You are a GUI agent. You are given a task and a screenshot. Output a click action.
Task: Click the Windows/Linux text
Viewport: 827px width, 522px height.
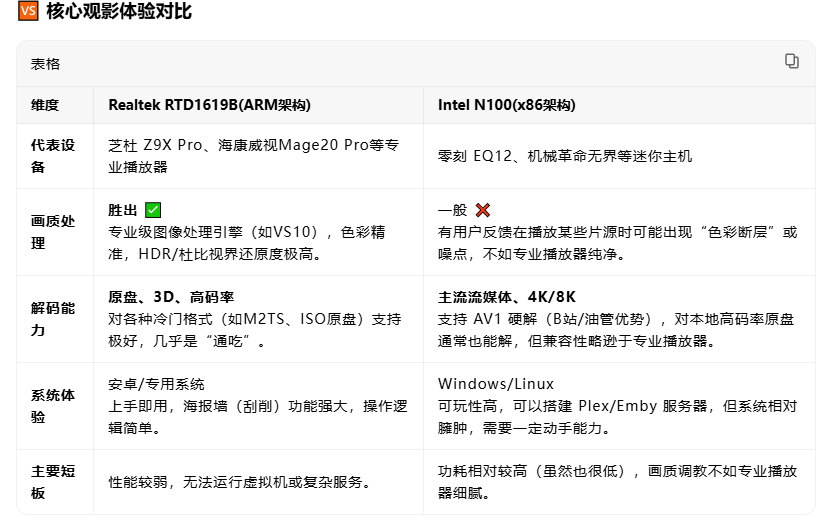point(496,384)
